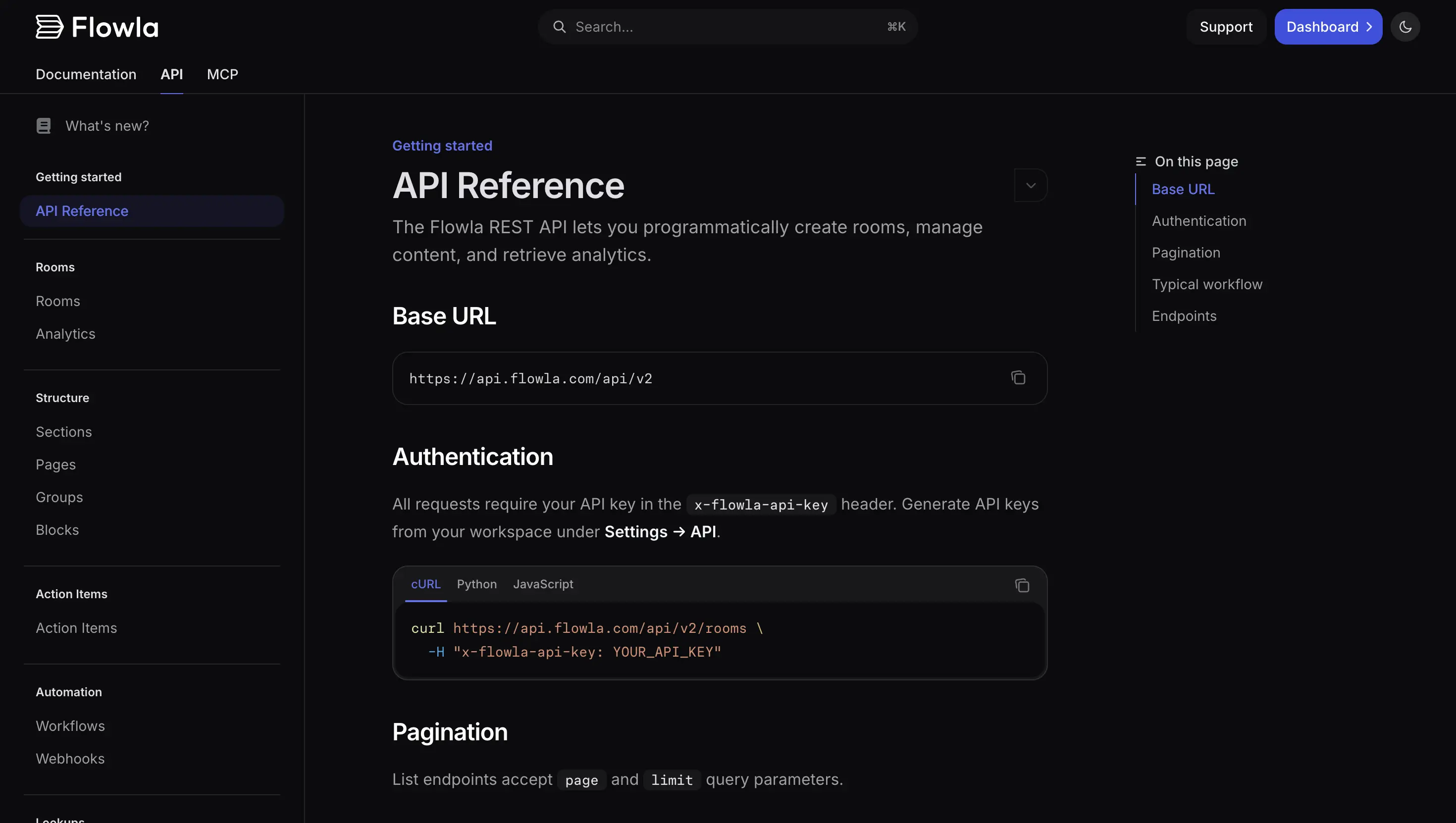The image size is (1456, 823).
Task: Click the Getting started breadcrumb
Action: tap(442, 145)
